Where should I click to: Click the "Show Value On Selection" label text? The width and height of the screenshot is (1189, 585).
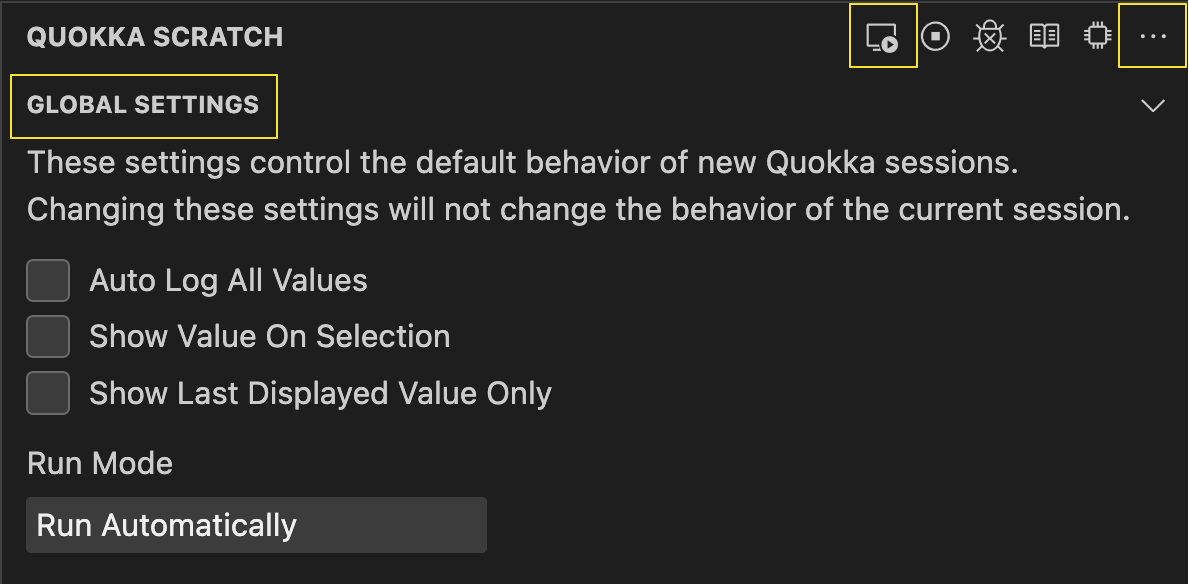269,337
